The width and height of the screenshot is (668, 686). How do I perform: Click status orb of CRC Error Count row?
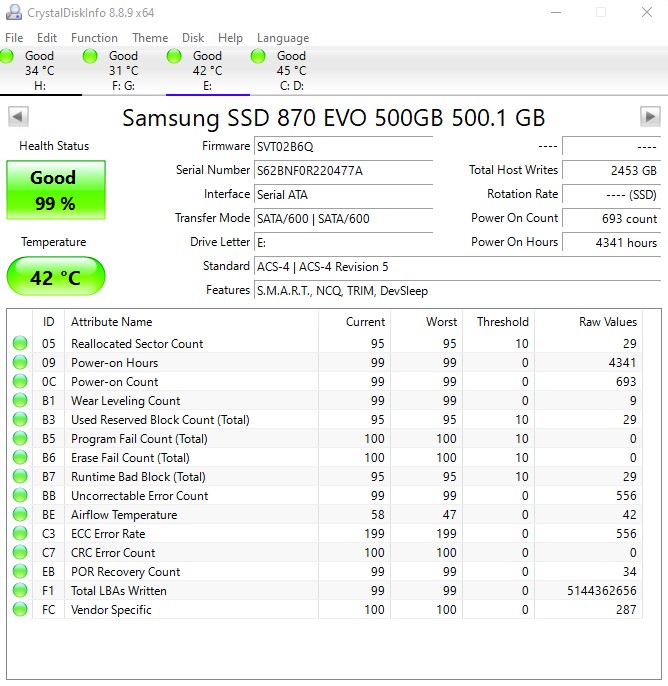click(x=20, y=553)
